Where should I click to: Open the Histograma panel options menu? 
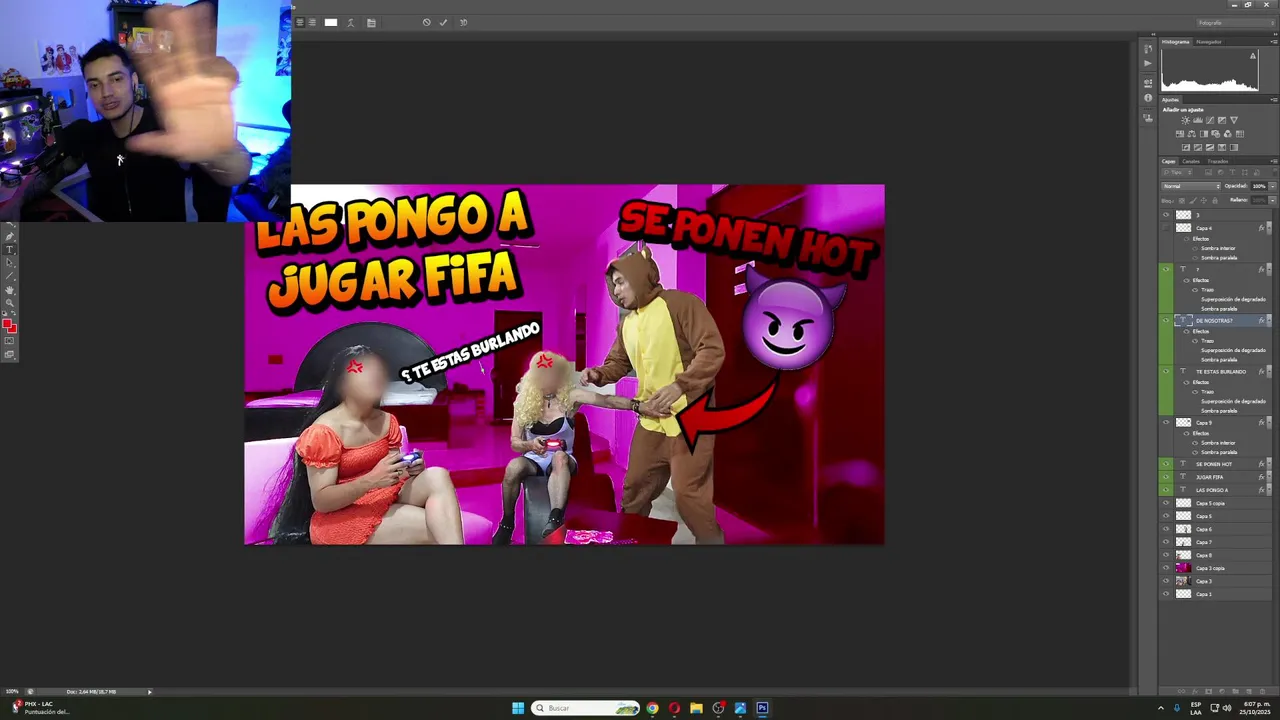1274,42
